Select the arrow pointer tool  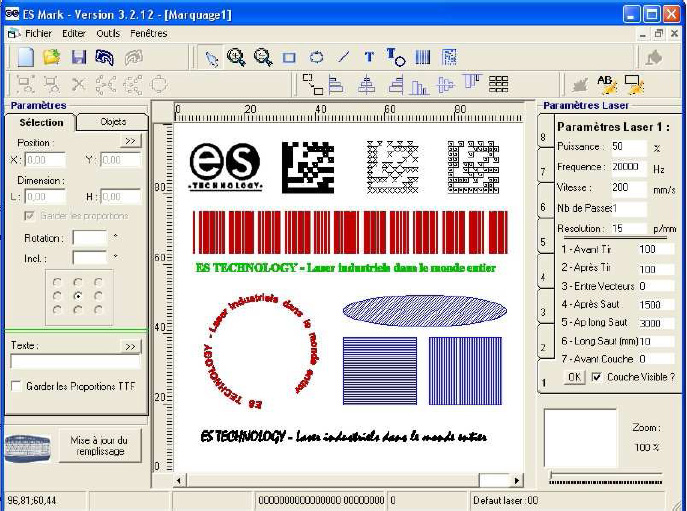pos(212,58)
